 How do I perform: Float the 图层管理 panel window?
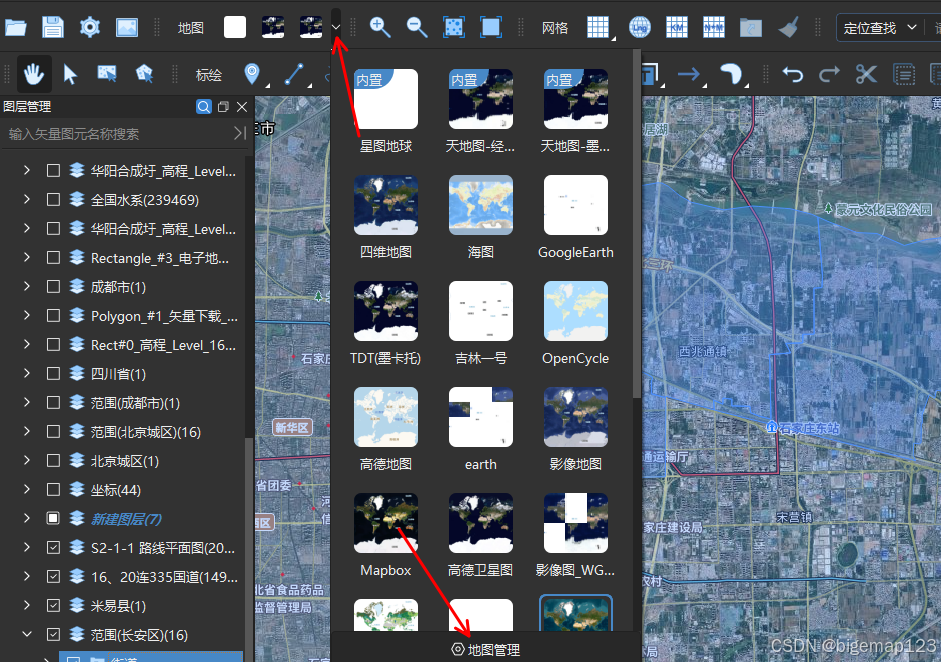223,107
